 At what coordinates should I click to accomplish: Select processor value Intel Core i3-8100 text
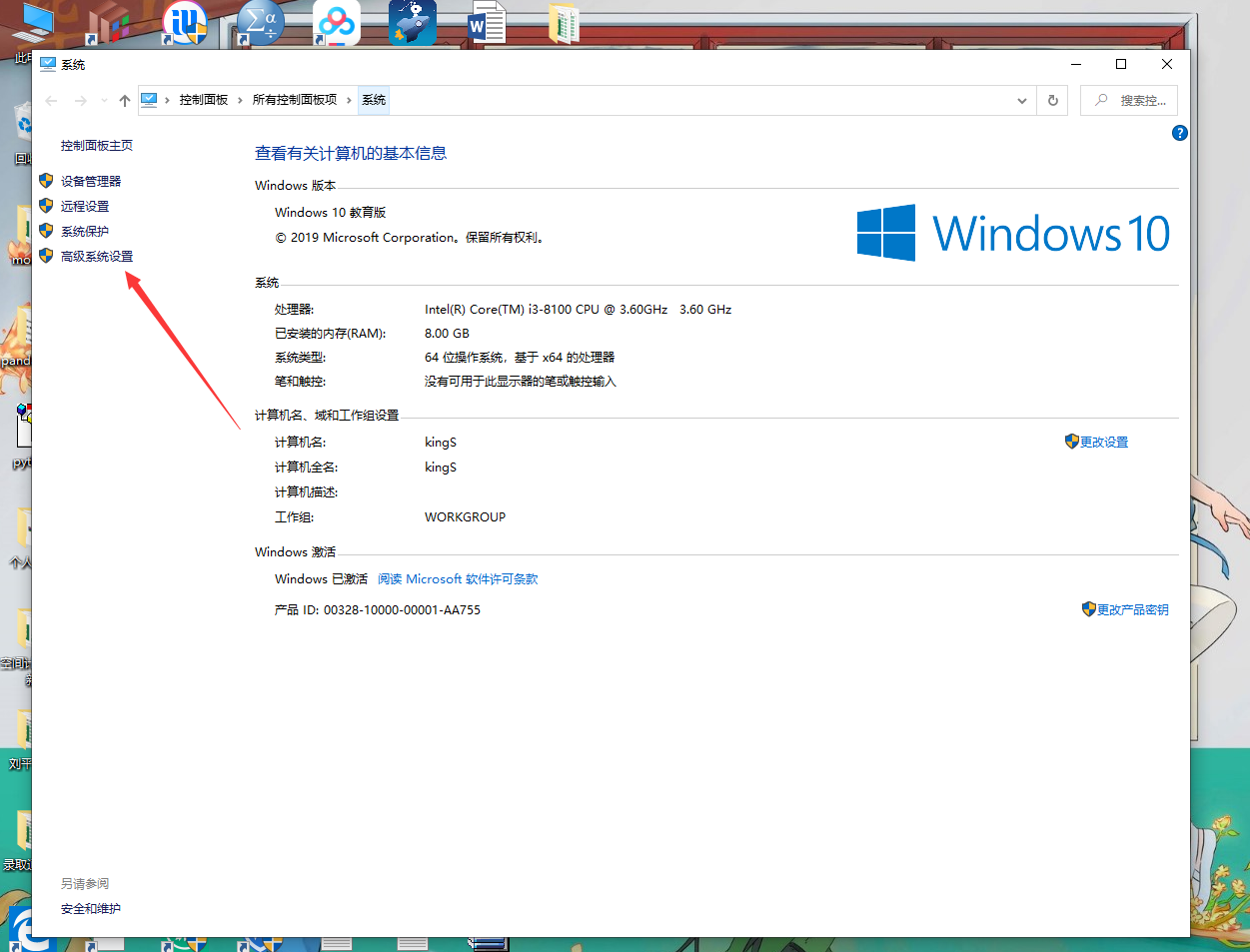578,310
